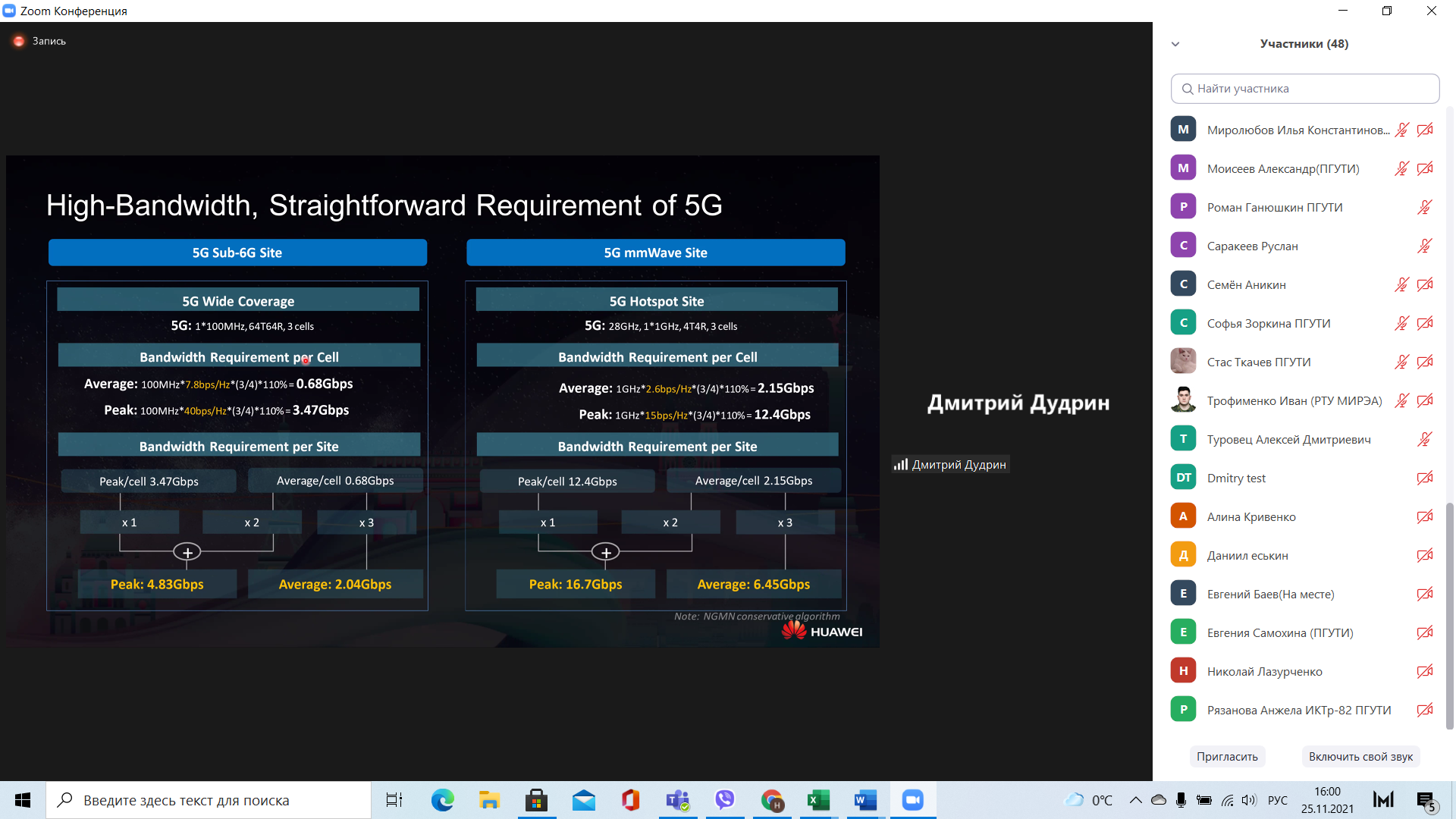The image size is (1456, 819).
Task: Click the Запись recording indicator
Action: coord(40,41)
